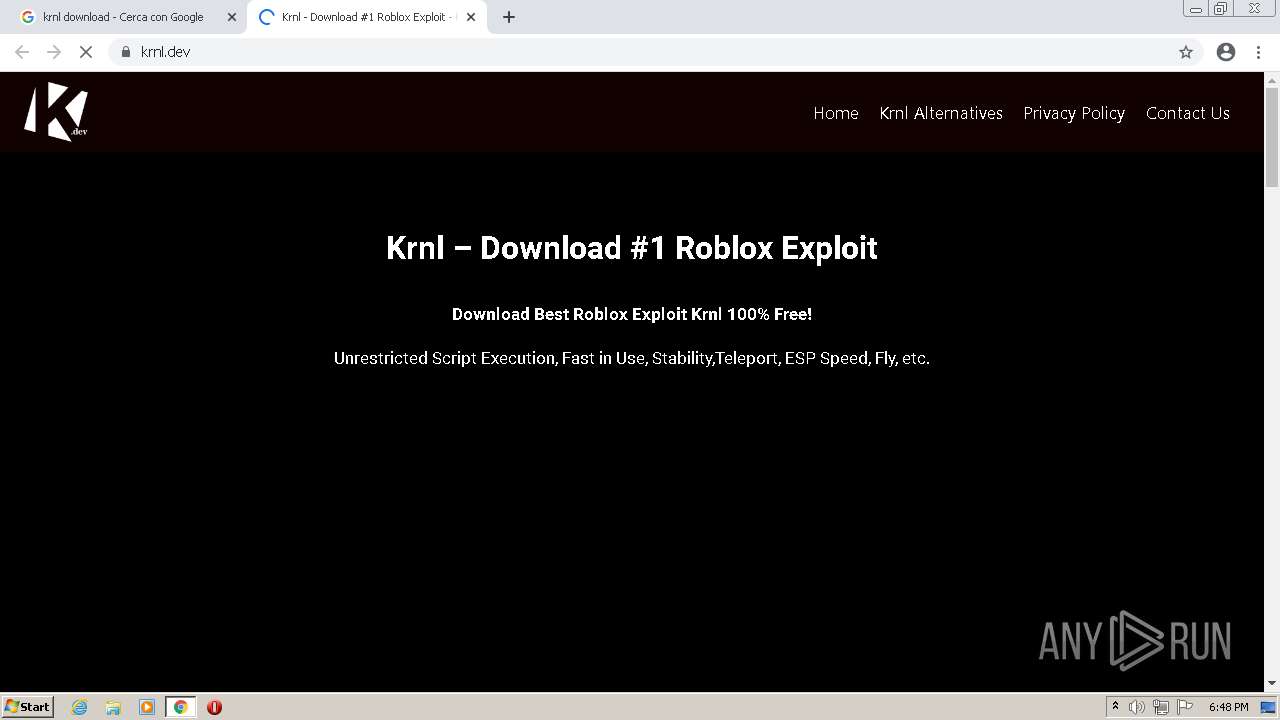Open Krnl Alternatives menu link
The image size is (1280, 720).
(x=941, y=113)
